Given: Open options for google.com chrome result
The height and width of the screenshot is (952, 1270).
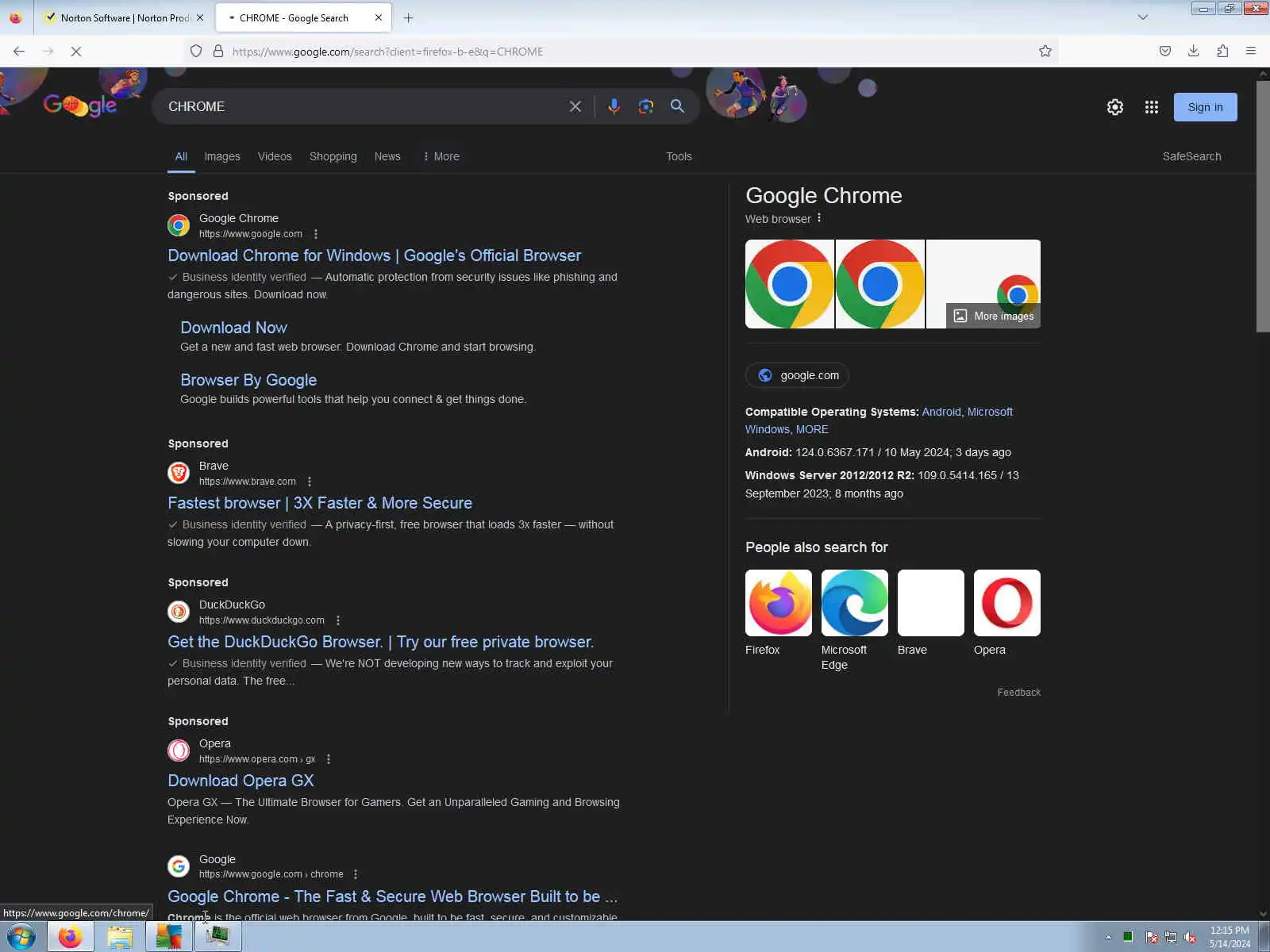Looking at the screenshot, I should pyautogui.click(x=356, y=874).
